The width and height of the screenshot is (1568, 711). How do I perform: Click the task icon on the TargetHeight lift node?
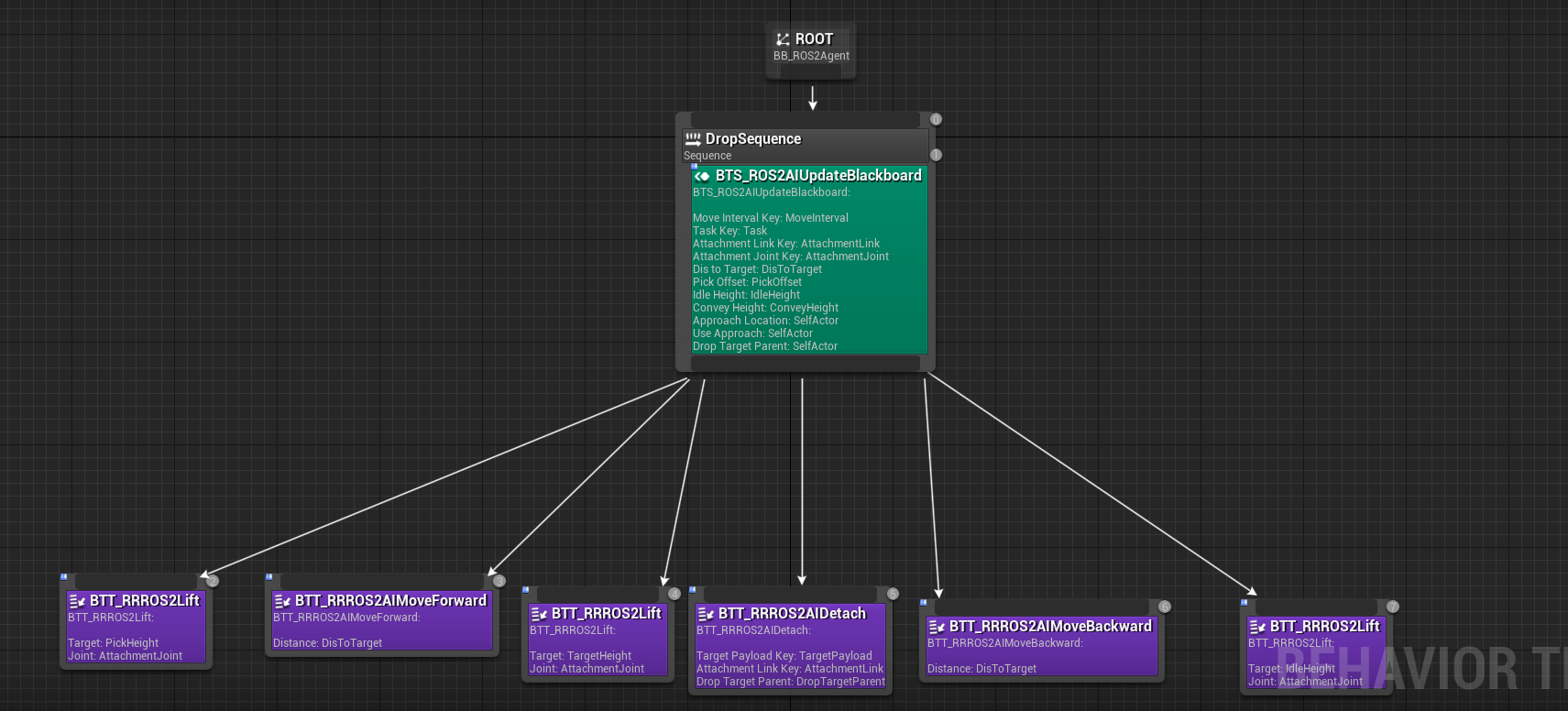pos(539,614)
